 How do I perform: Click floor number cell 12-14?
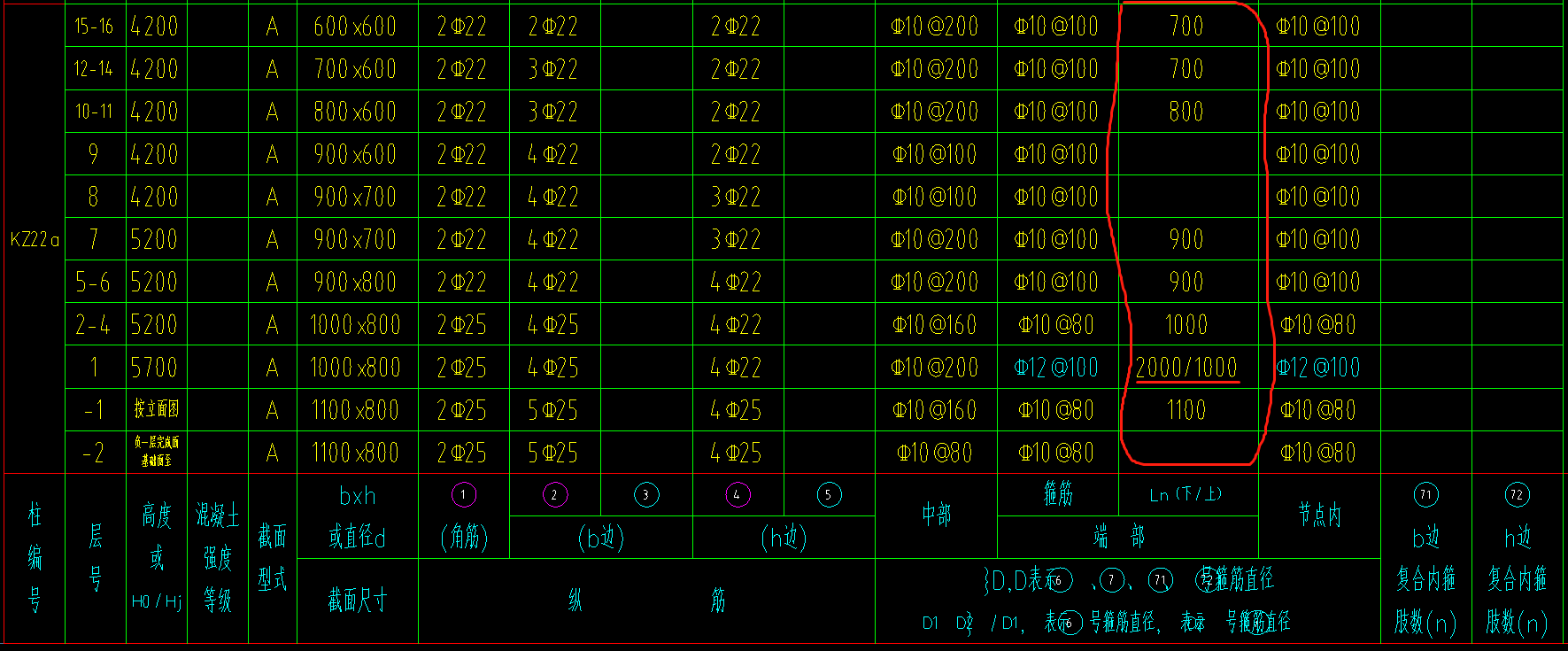(x=94, y=69)
